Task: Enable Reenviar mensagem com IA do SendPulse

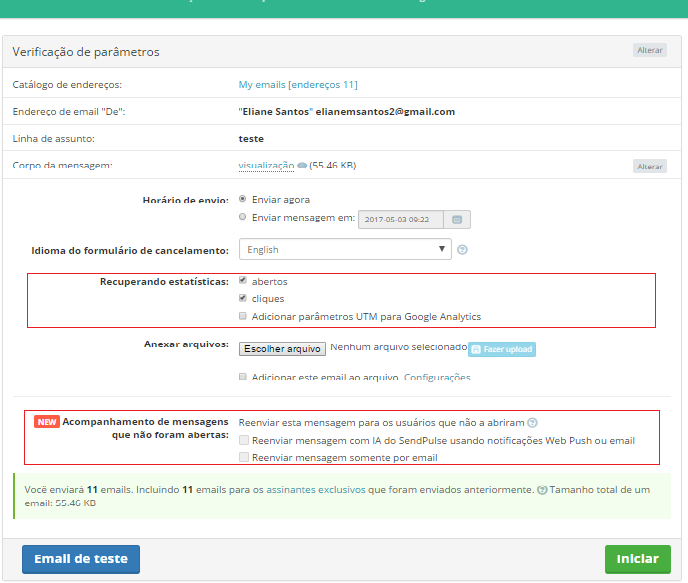Action: tap(244, 440)
